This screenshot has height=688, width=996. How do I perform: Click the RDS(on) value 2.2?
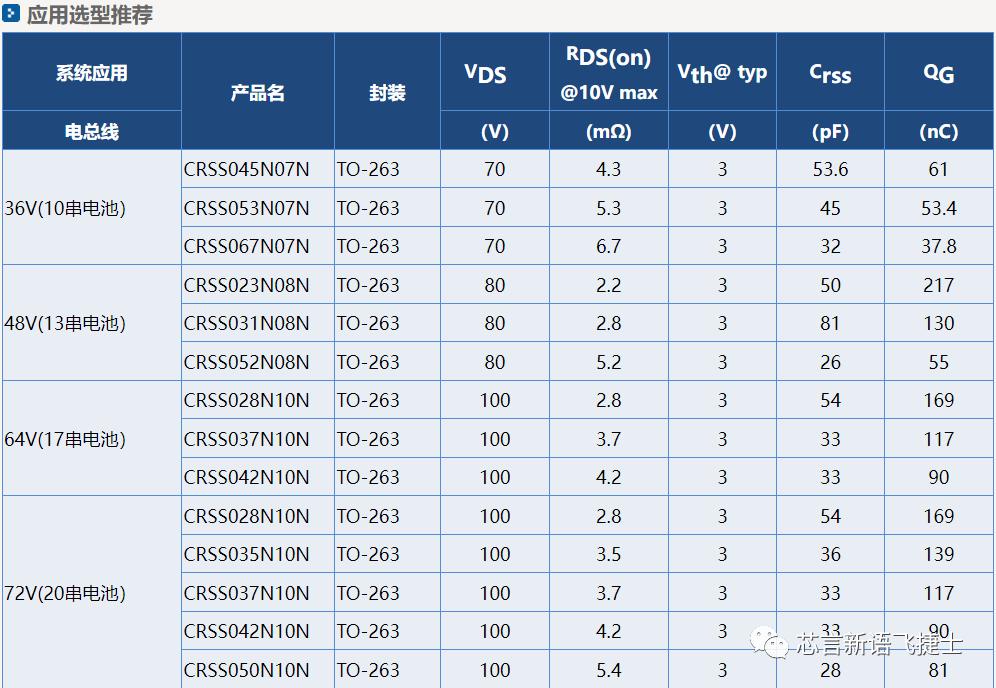[x=609, y=285]
